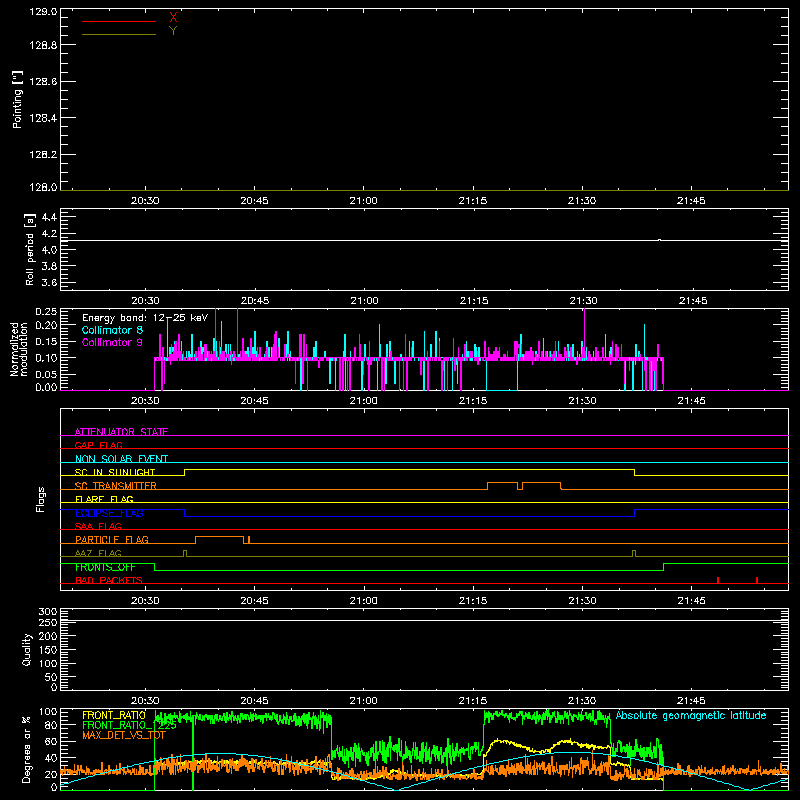800x800 pixels.
Task: Click the FLARE_FLAG label
Action: tap(104, 499)
